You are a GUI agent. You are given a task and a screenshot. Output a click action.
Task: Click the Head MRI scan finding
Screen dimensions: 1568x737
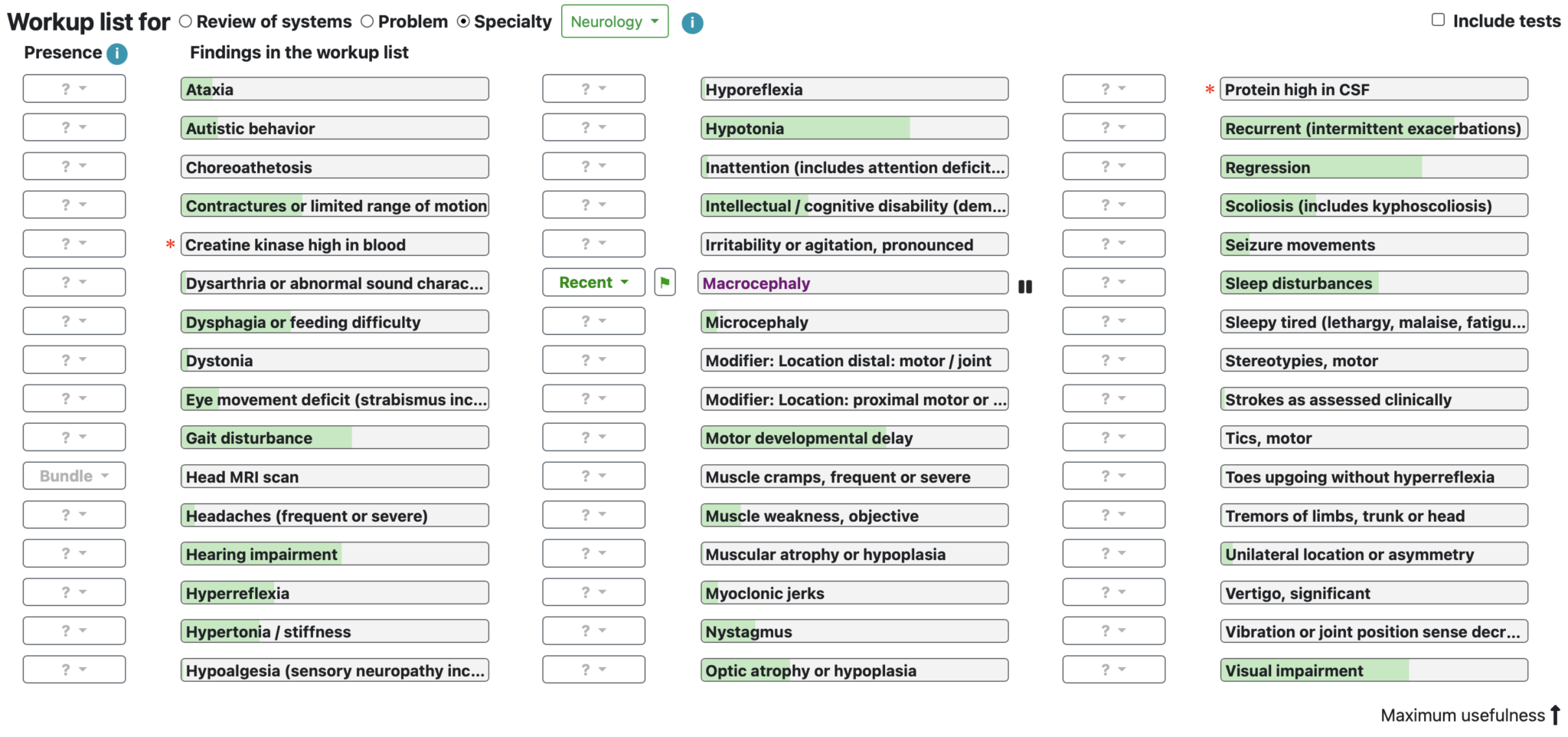(x=335, y=477)
